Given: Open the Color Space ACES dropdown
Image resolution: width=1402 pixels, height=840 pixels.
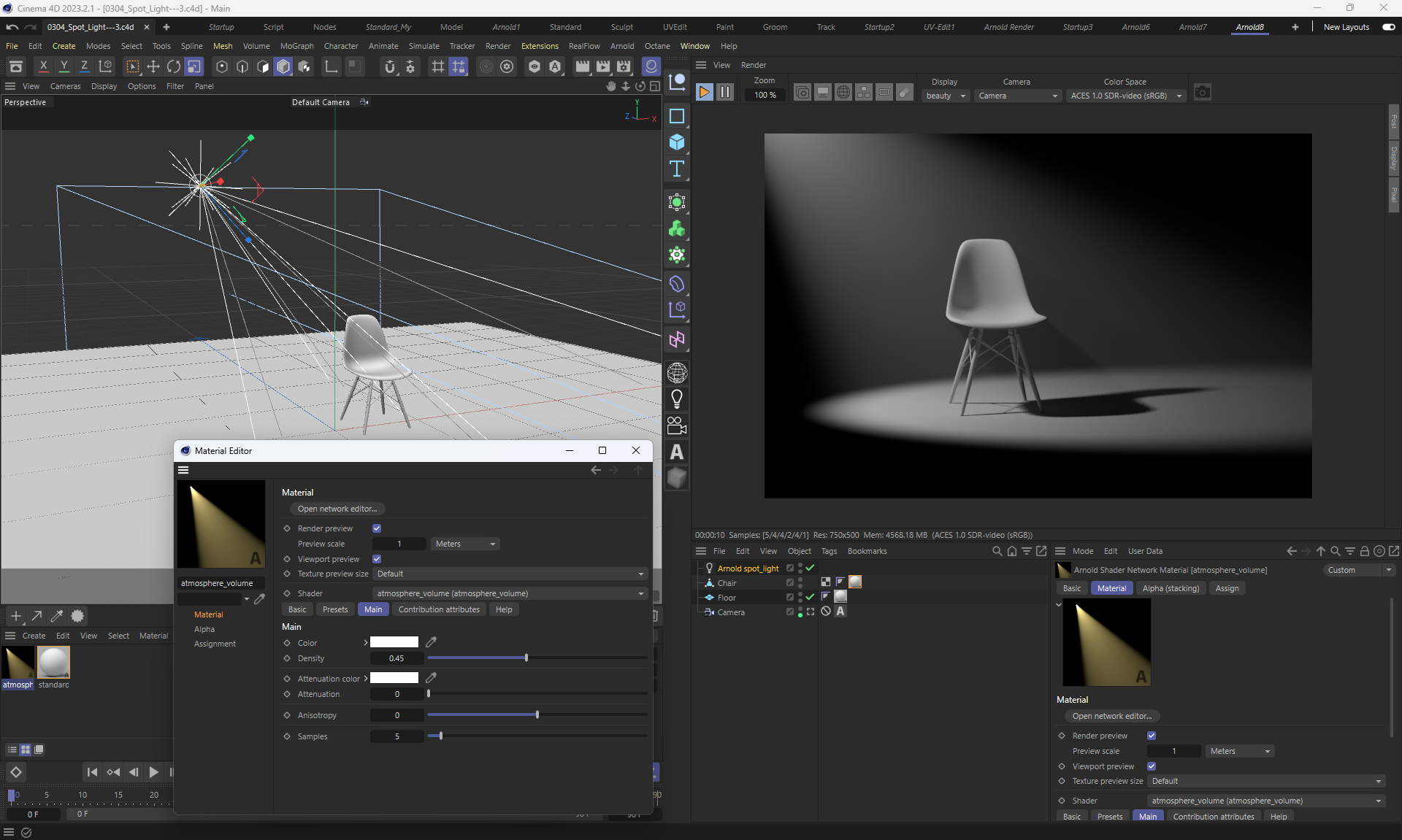Looking at the screenshot, I should 1125,96.
